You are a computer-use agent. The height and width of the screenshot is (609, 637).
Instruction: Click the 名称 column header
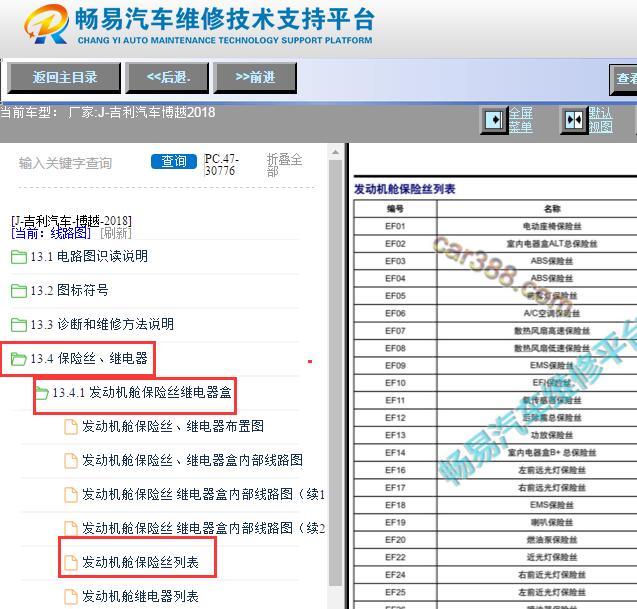pyautogui.click(x=552, y=209)
